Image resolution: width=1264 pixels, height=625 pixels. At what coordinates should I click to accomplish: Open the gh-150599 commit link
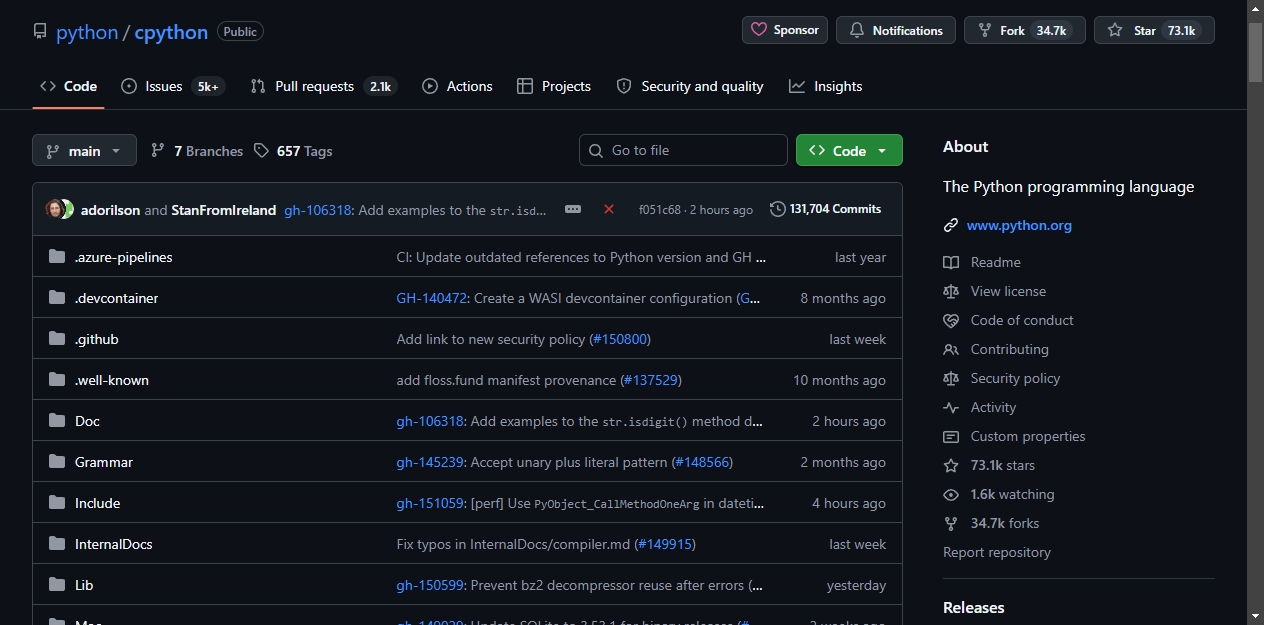pyautogui.click(x=430, y=585)
